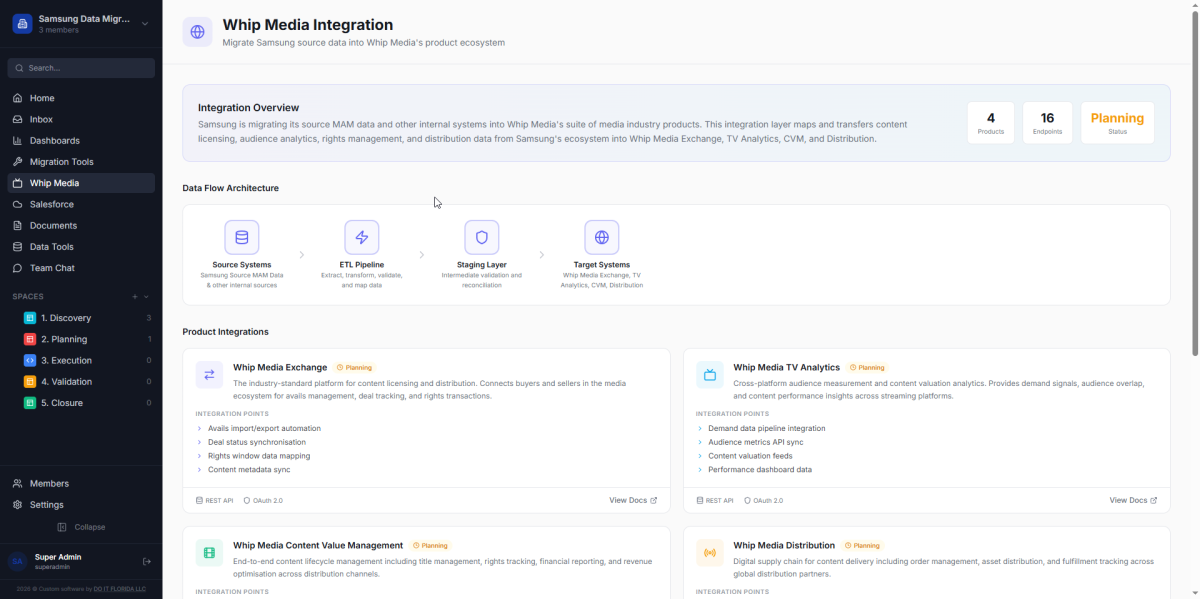
Task: Open the Samsung Data Migration workspace dropdown
Action: point(145,24)
